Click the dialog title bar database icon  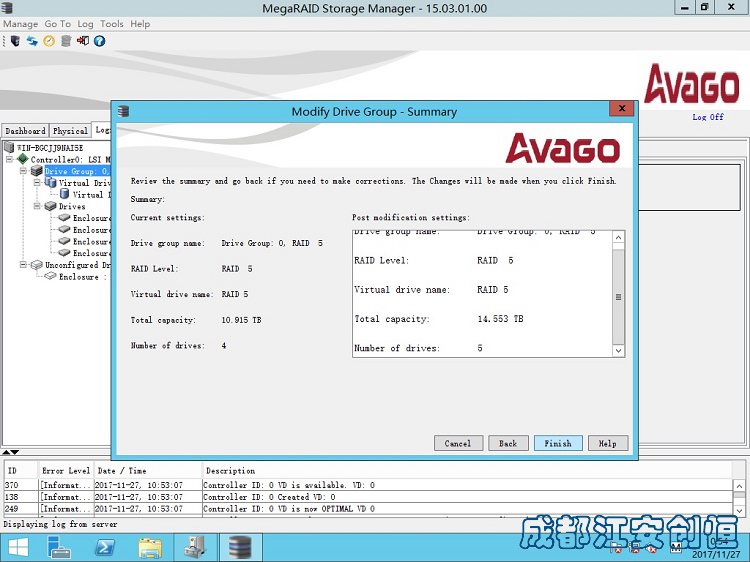click(x=123, y=111)
